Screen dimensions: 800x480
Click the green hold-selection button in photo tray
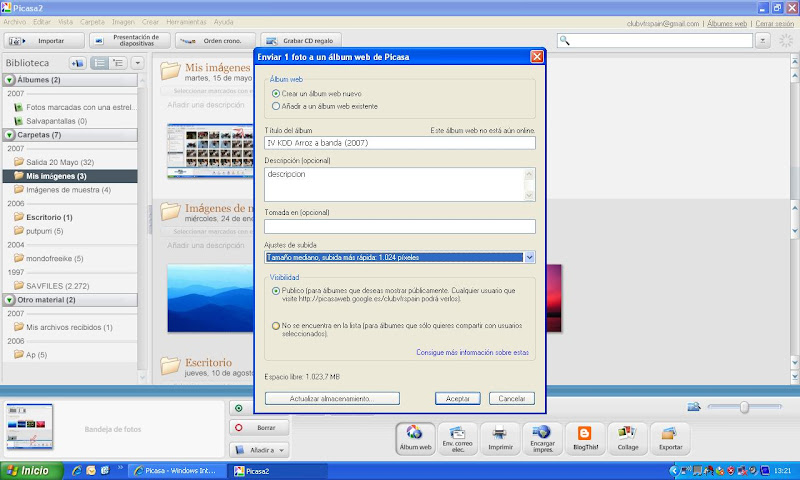[238, 408]
